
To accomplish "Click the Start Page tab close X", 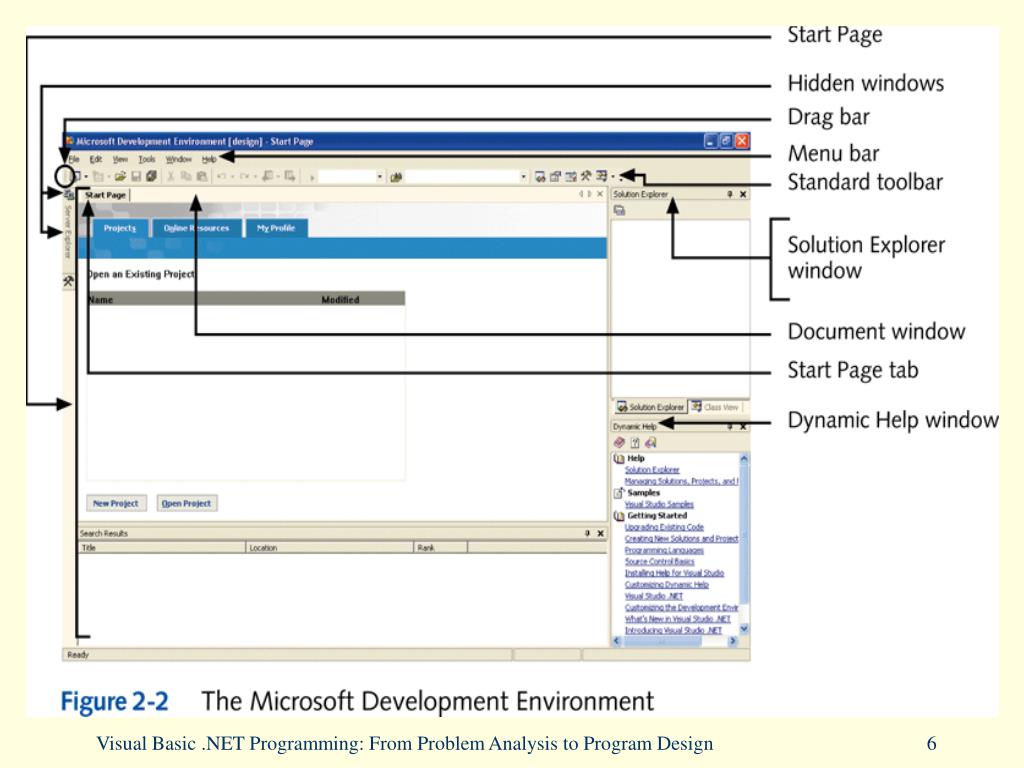I will point(600,194).
